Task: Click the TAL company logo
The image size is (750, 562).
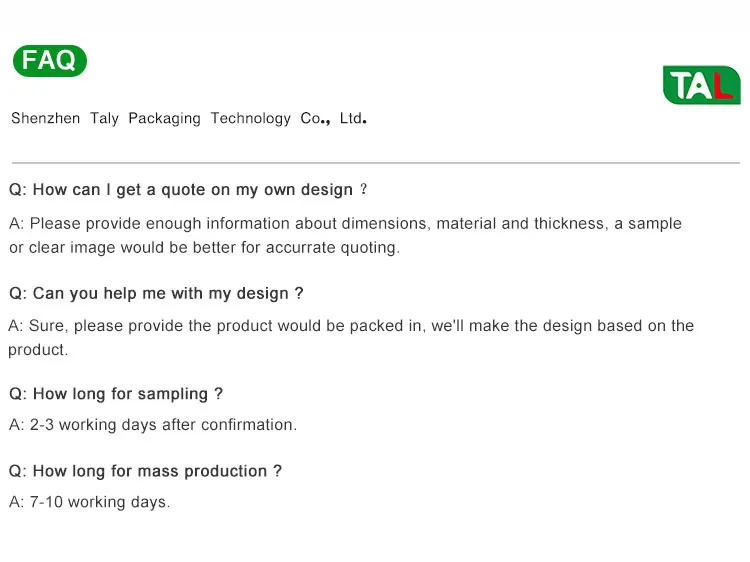Action: tap(701, 85)
